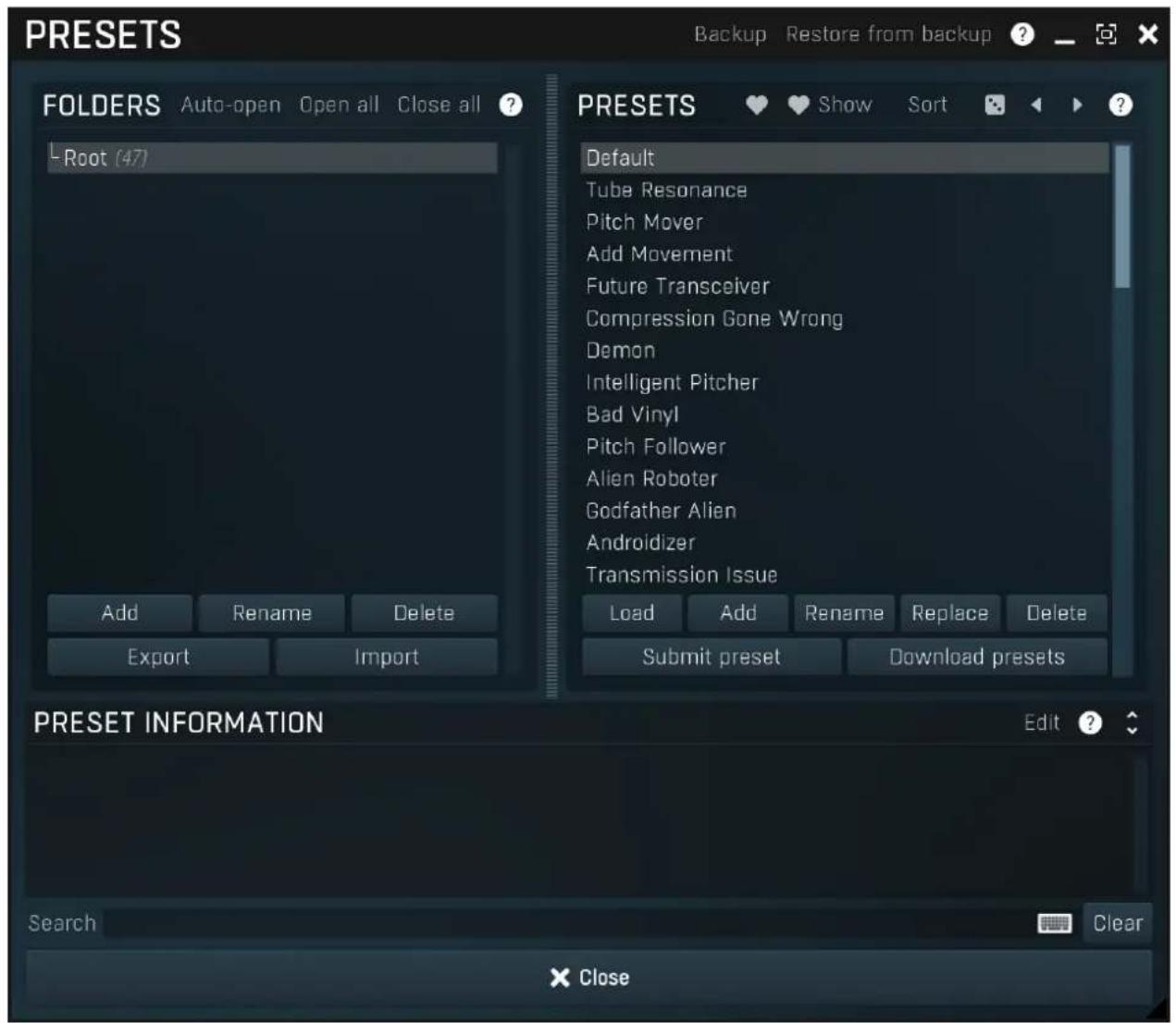Viewport: 1176px width, 1023px height.
Task: Select the Godfather Alien preset
Action: point(845,511)
